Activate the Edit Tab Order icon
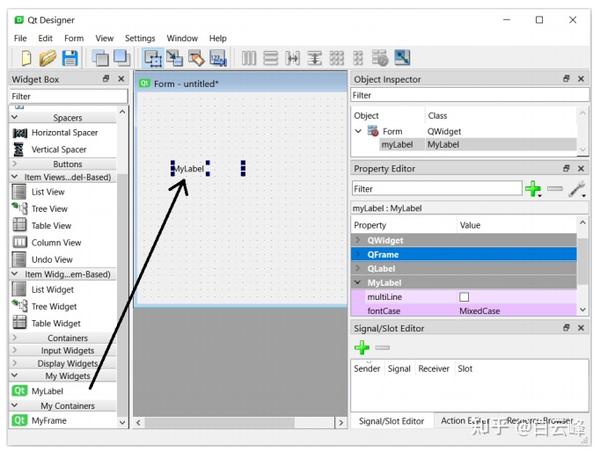The image size is (600, 452). pyautogui.click(x=218, y=58)
